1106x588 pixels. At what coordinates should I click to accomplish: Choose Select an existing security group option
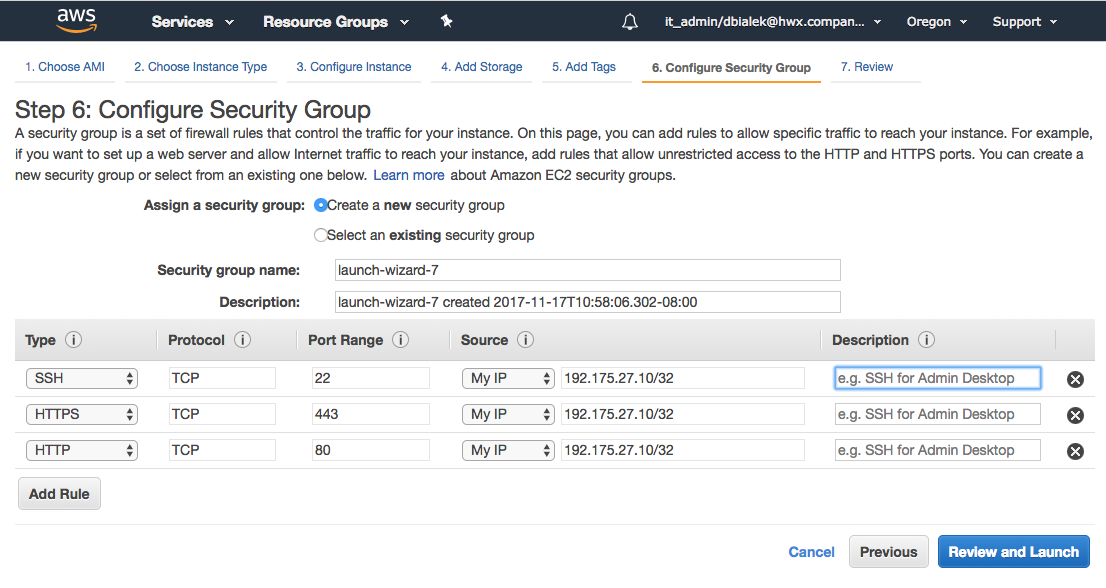[x=320, y=236]
